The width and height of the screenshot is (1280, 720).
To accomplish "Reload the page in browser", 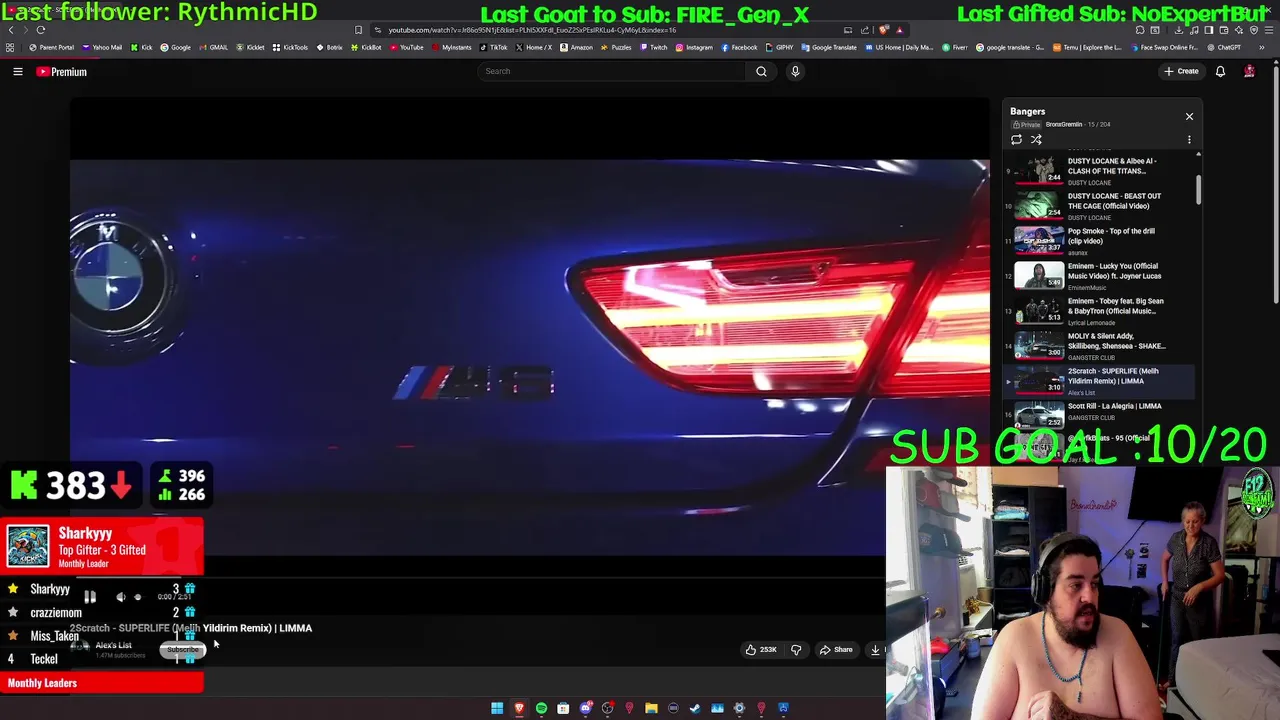I will [x=41, y=30].
